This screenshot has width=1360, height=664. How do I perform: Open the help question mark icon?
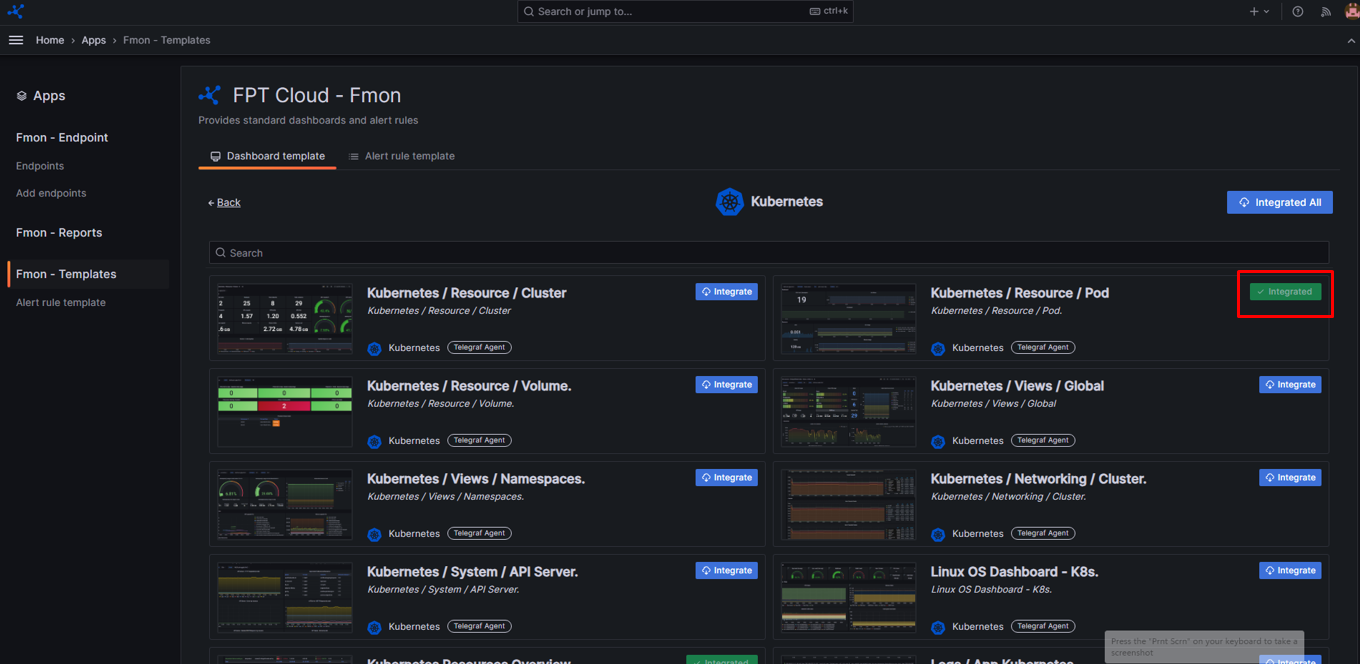[1298, 12]
